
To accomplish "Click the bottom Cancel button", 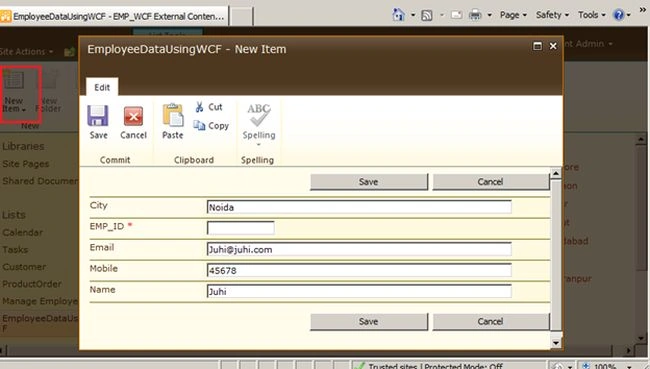I will click(490, 321).
